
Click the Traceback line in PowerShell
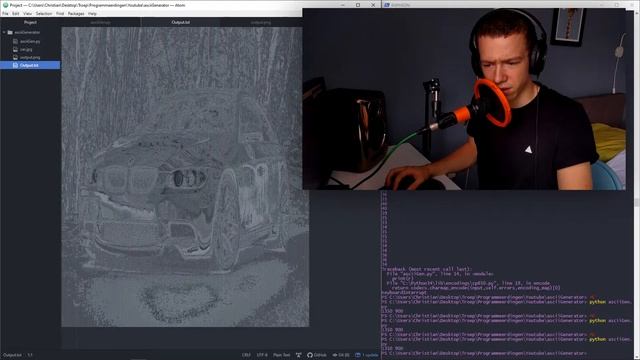426,269
